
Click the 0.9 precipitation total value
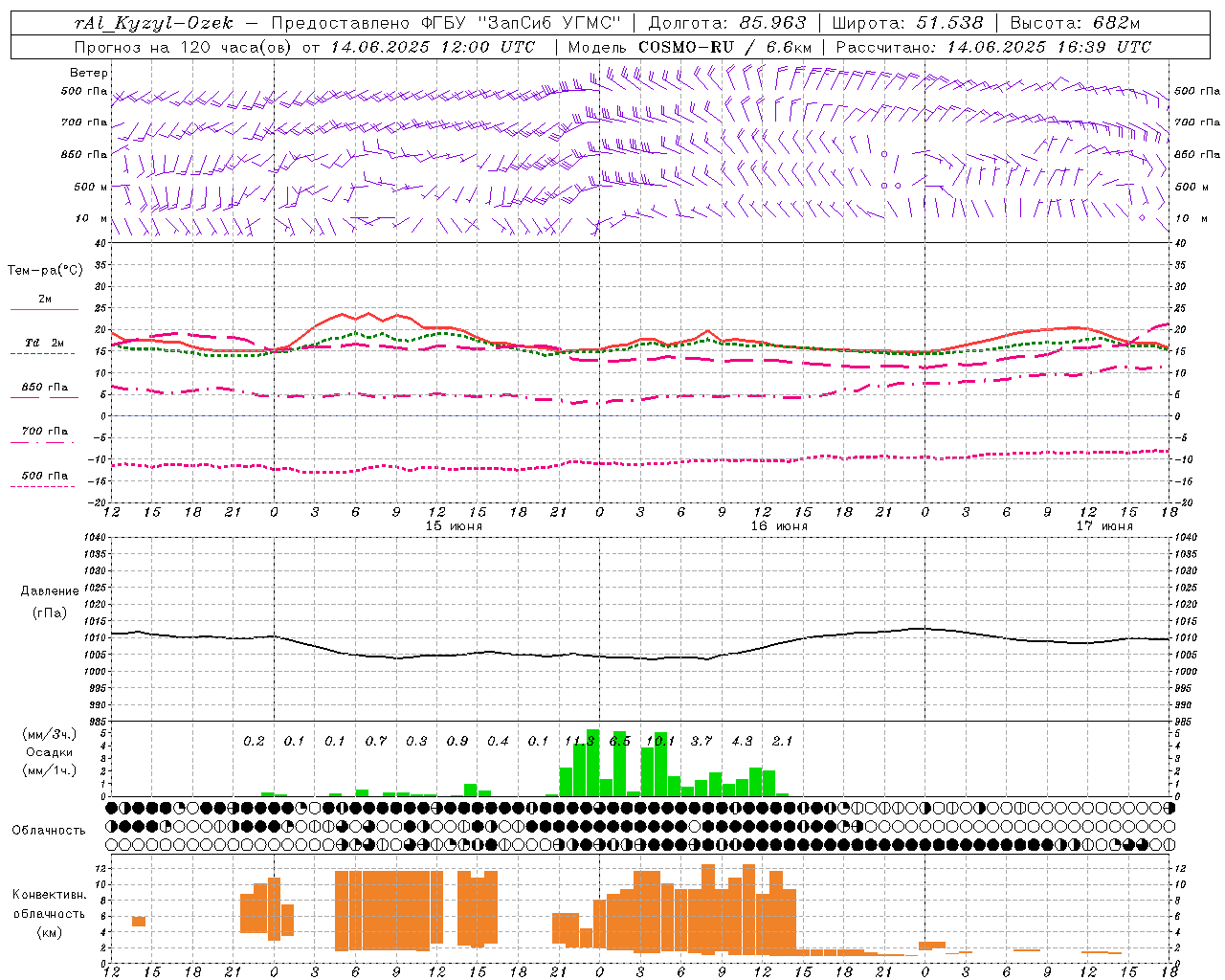pyautogui.click(x=457, y=742)
